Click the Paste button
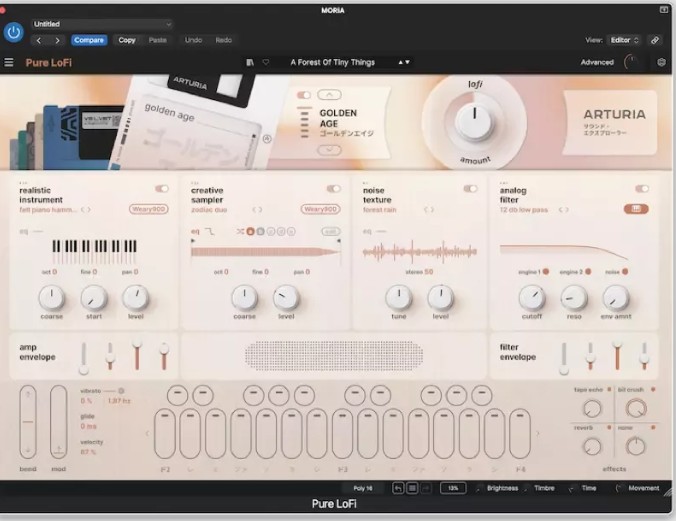The image size is (676, 521). click(157, 40)
